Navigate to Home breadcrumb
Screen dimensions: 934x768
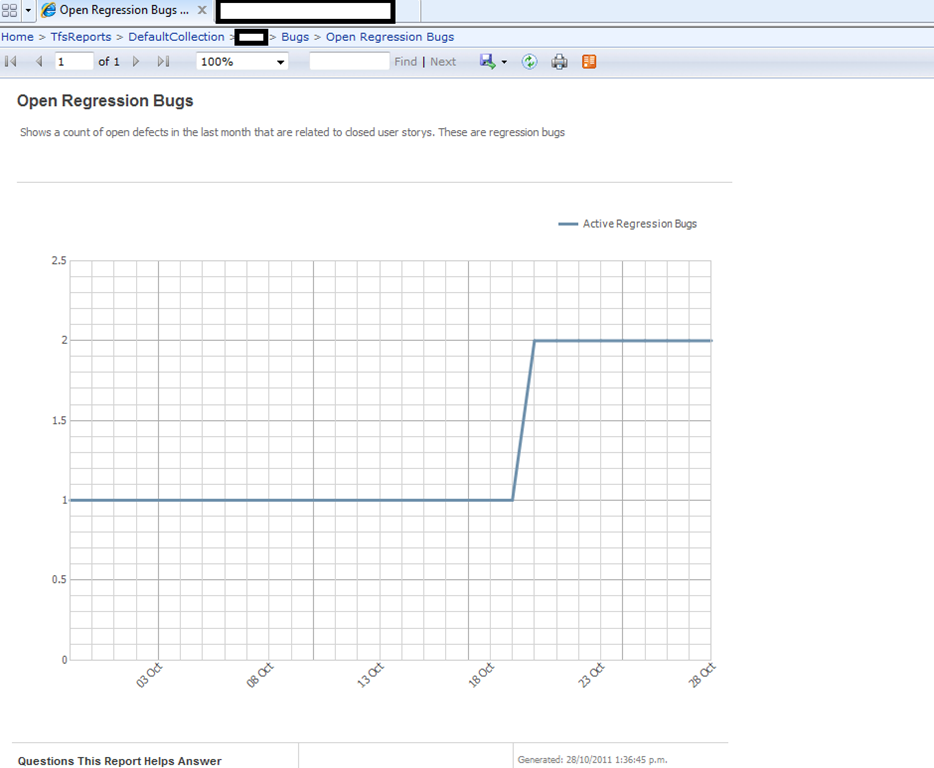coord(17,37)
